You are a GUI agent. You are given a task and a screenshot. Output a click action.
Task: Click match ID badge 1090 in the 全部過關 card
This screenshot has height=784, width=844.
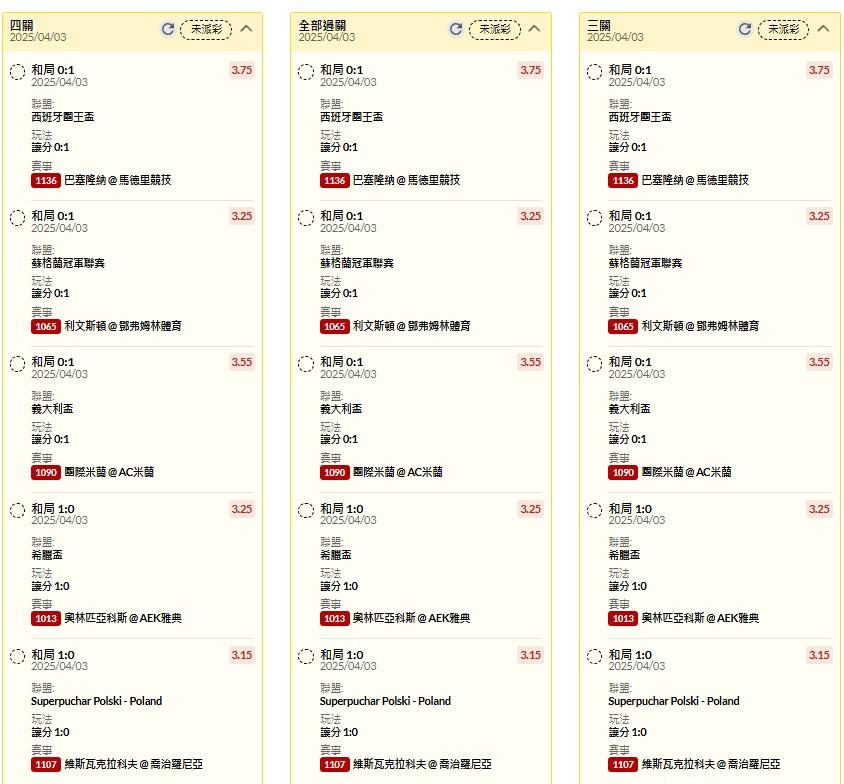[334, 472]
